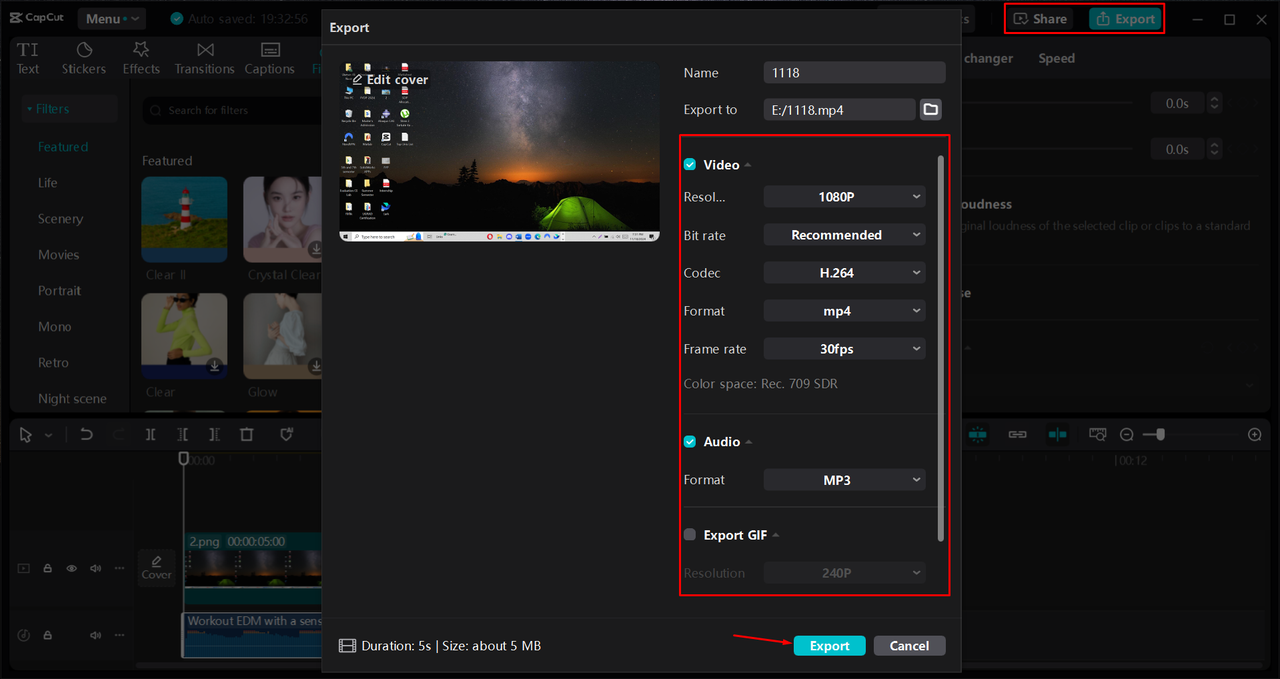Zoom out the timeline with minus icon
Image resolution: width=1280 pixels, height=679 pixels.
[x=1127, y=435]
